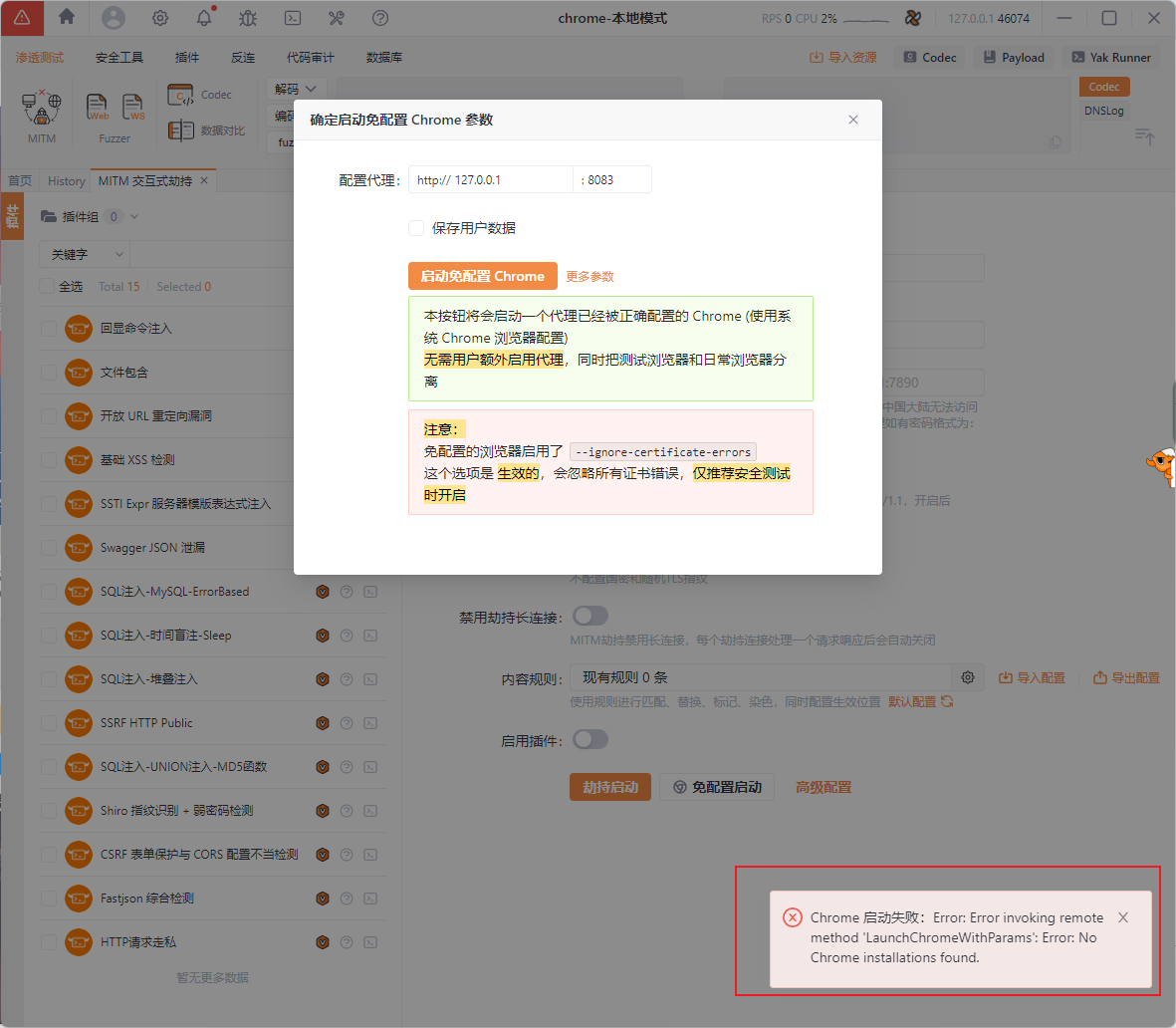
Task: Check the 基础 XSS 检测 plugin checkbox
Action: point(49,460)
